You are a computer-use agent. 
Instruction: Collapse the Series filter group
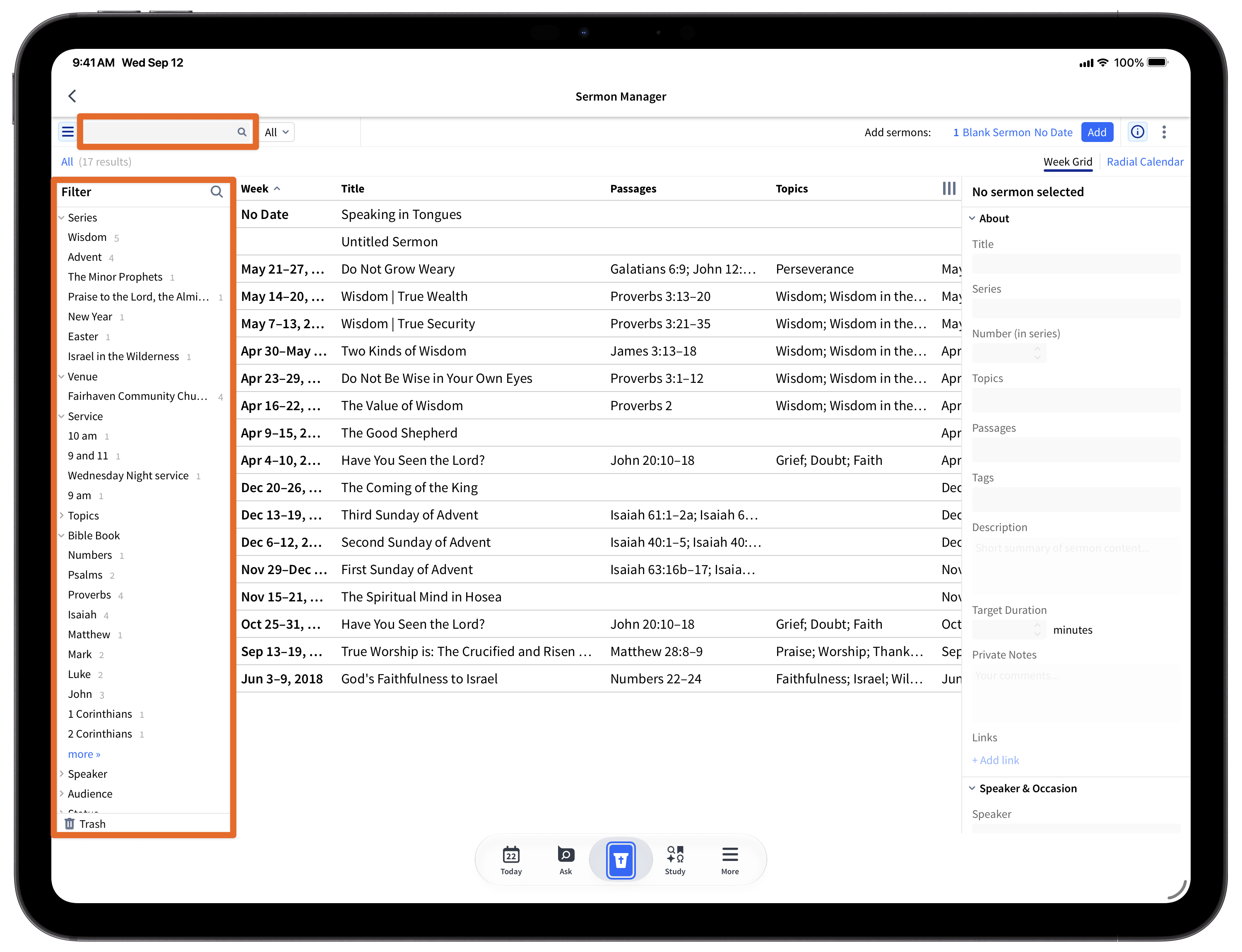pyautogui.click(x=61, y=217)
